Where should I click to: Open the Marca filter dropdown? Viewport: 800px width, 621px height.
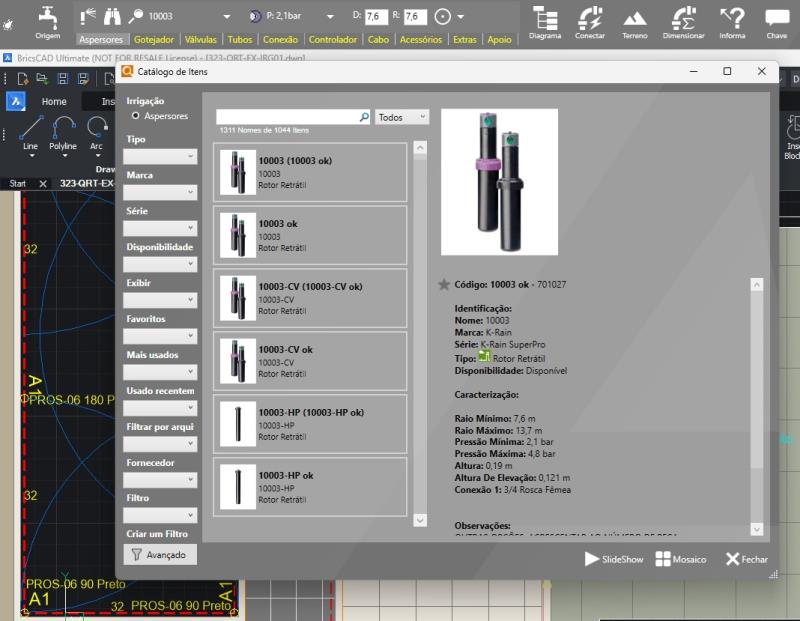160,193
